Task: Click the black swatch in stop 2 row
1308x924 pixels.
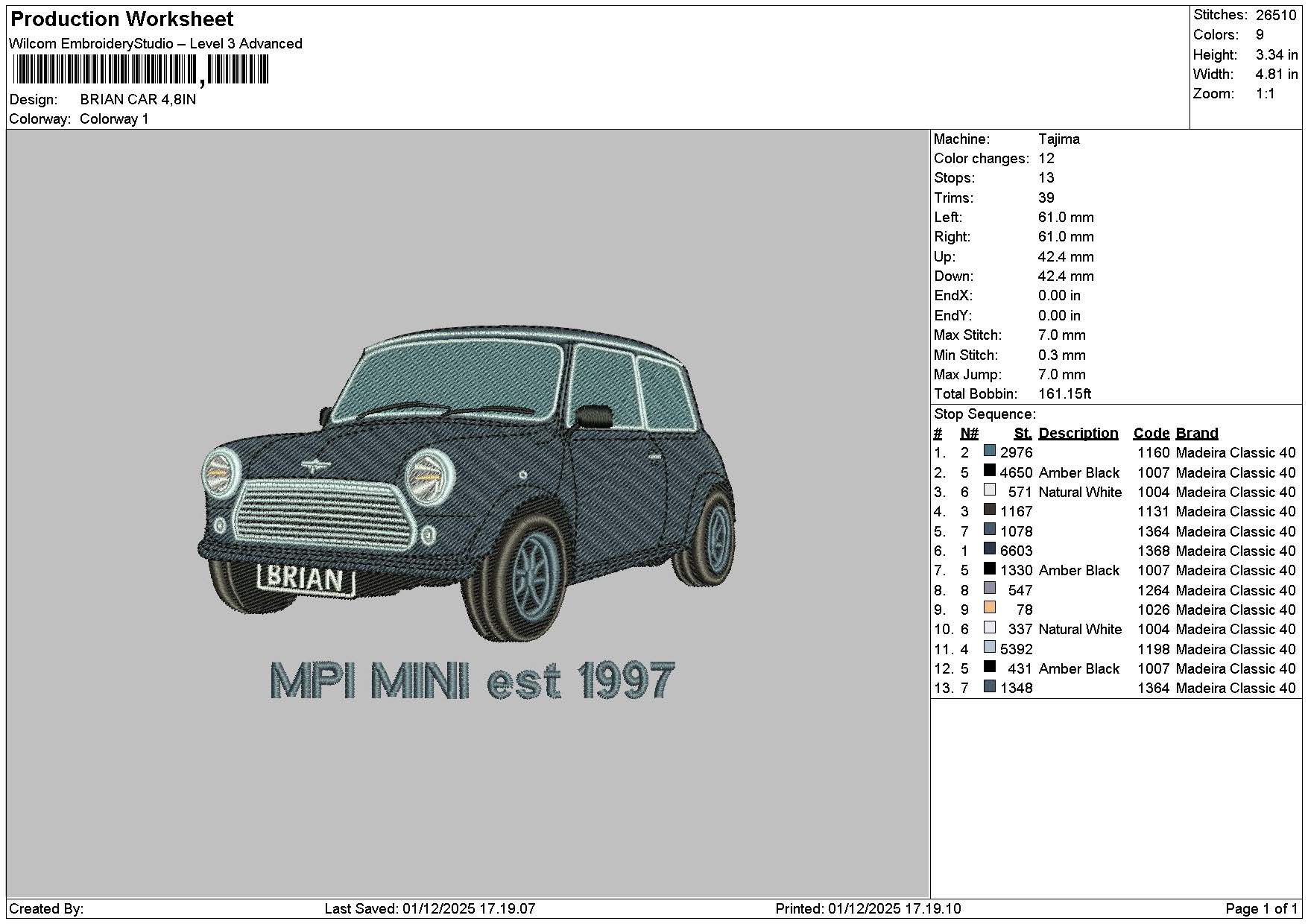Action: click(x=989, y=471)
